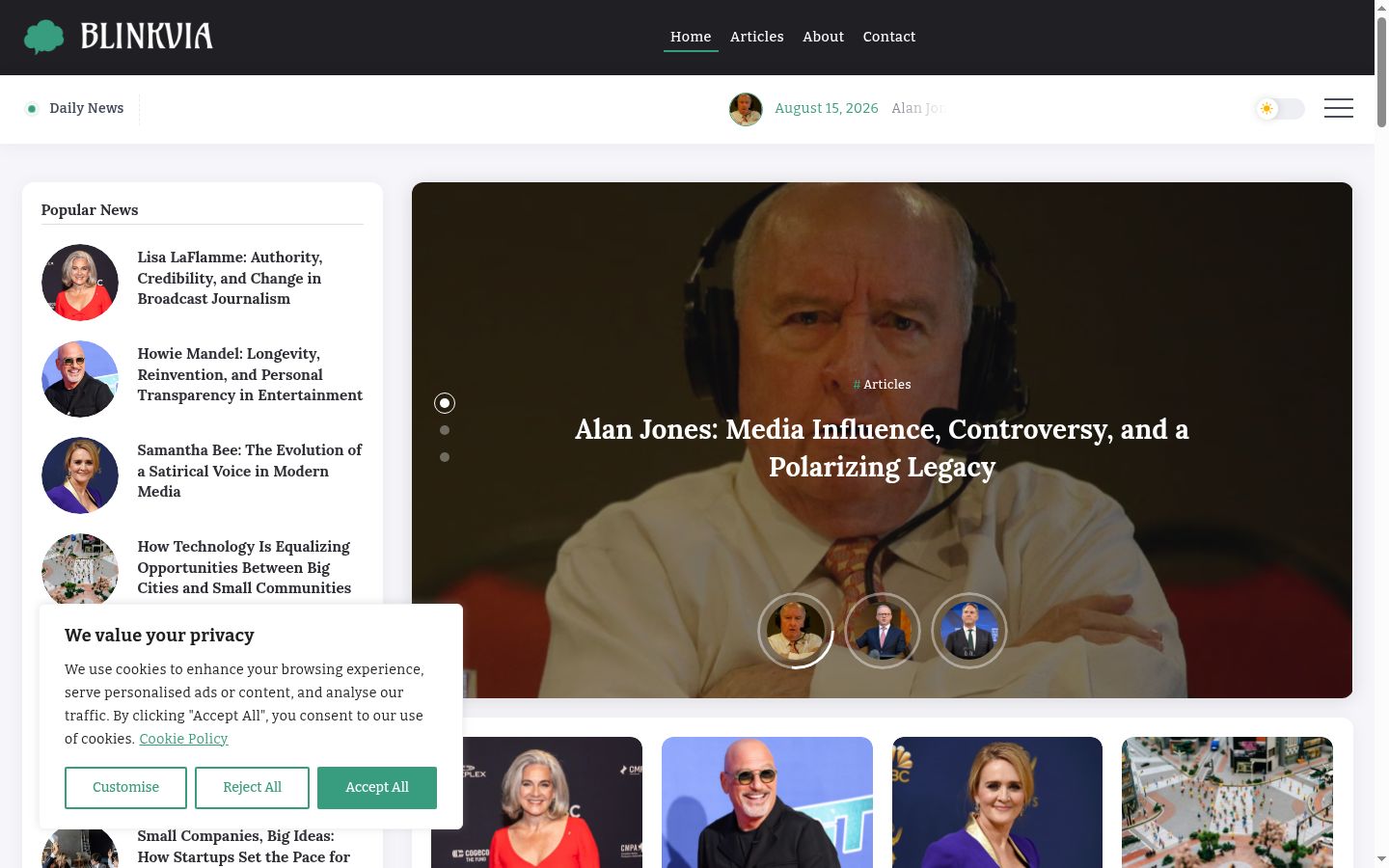Click the Customise cookies button
Screen dimensions: 1389x868
[x=125, y=788]
